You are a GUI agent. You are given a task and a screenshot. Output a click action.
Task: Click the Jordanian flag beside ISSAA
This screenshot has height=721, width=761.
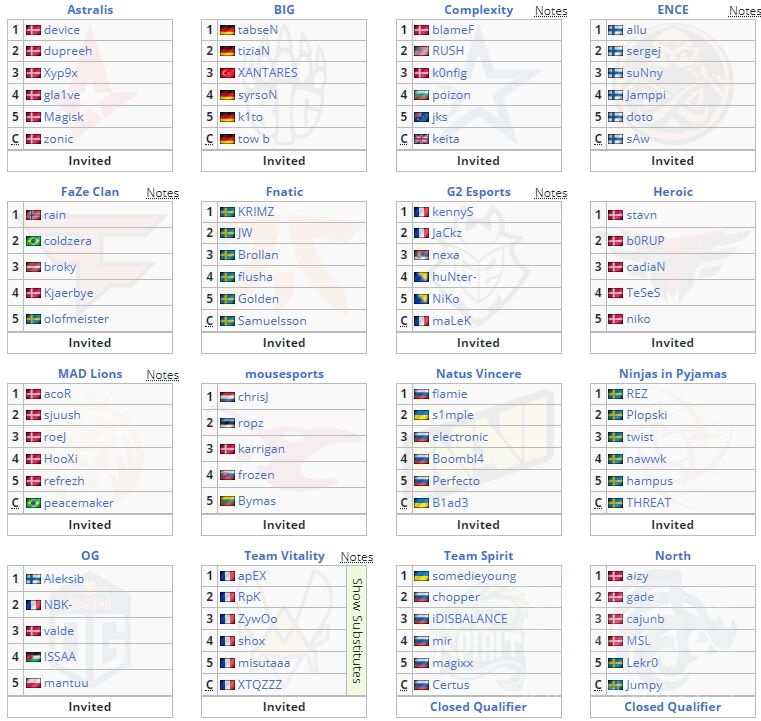(33, 657)
